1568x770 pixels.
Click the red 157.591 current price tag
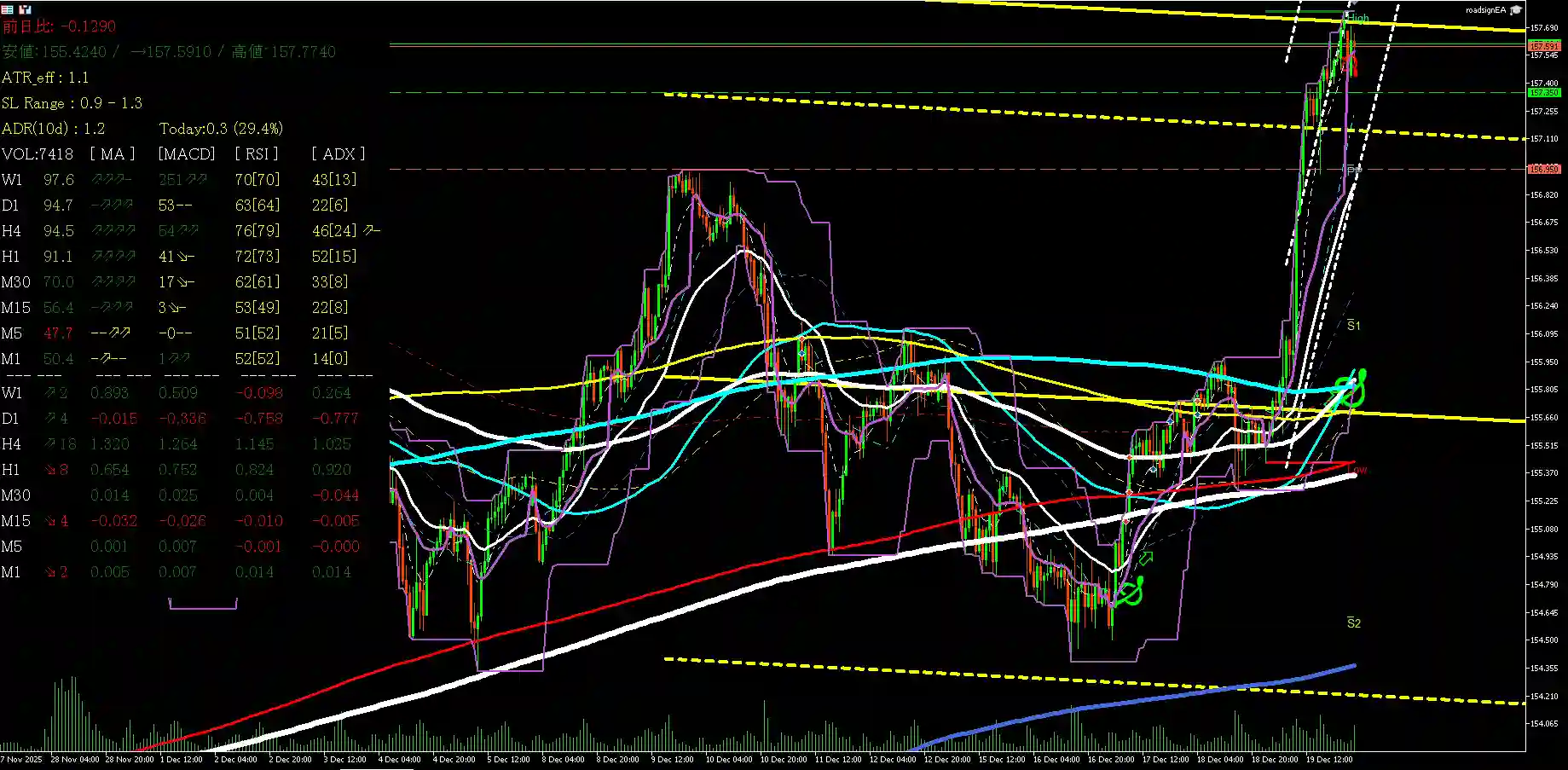1543,46
